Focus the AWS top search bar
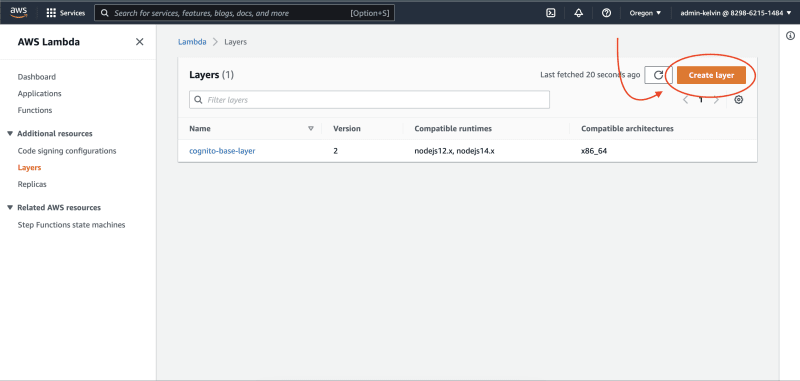Image resolution: width=800 pixels, height=381 pixels. pyautogui.click(x=245, y=13)
